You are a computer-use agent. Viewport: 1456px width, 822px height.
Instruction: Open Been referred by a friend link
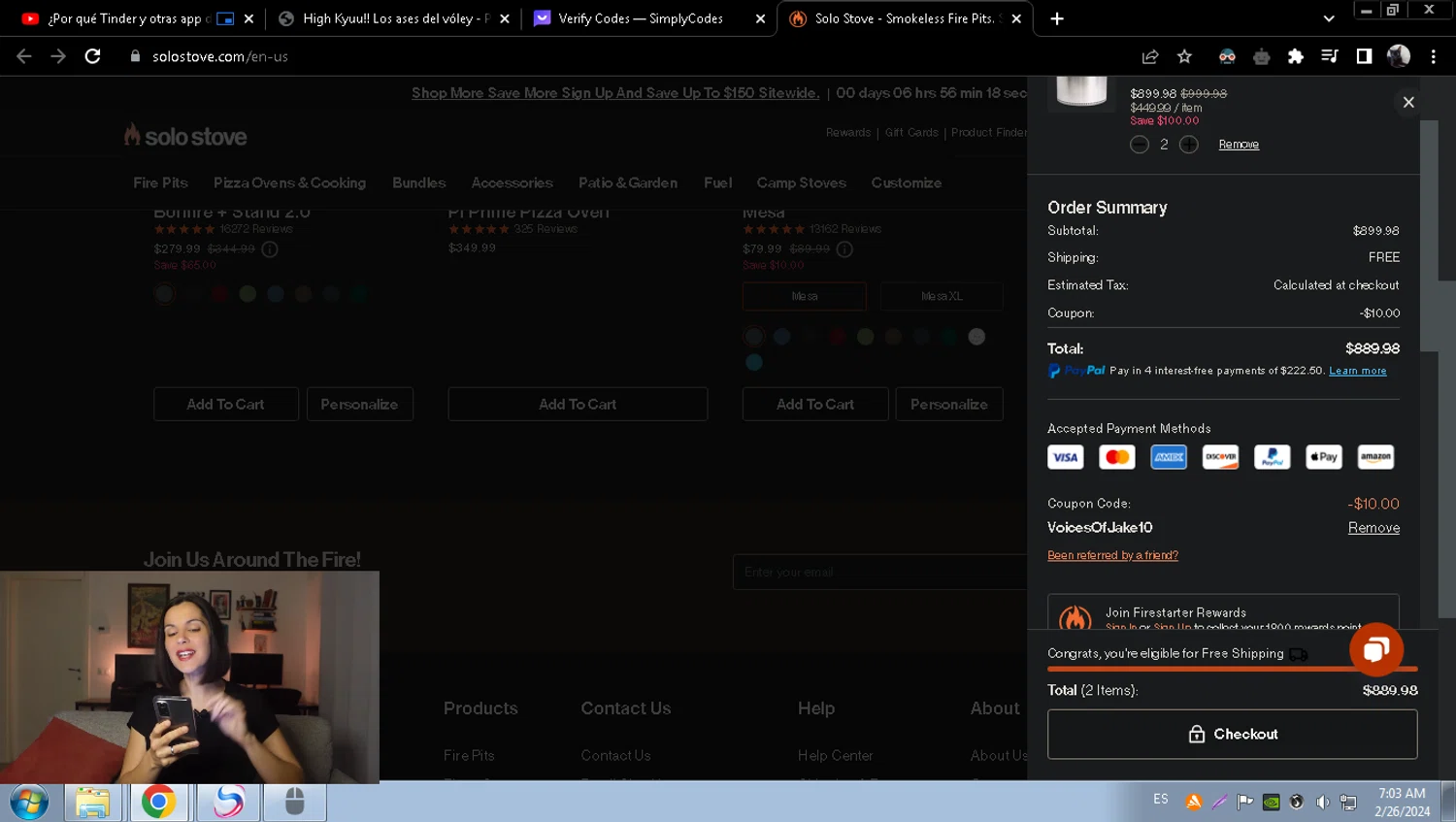click(1112, 555)
